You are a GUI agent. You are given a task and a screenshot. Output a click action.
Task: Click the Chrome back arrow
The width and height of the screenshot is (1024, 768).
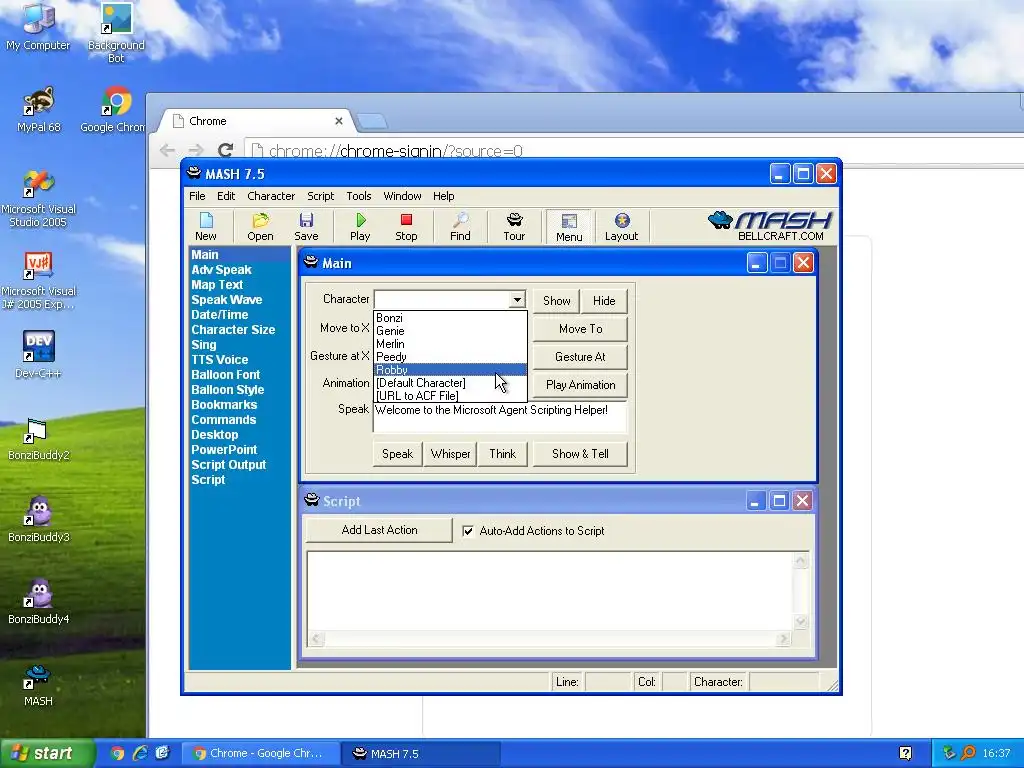pos(167,151)
